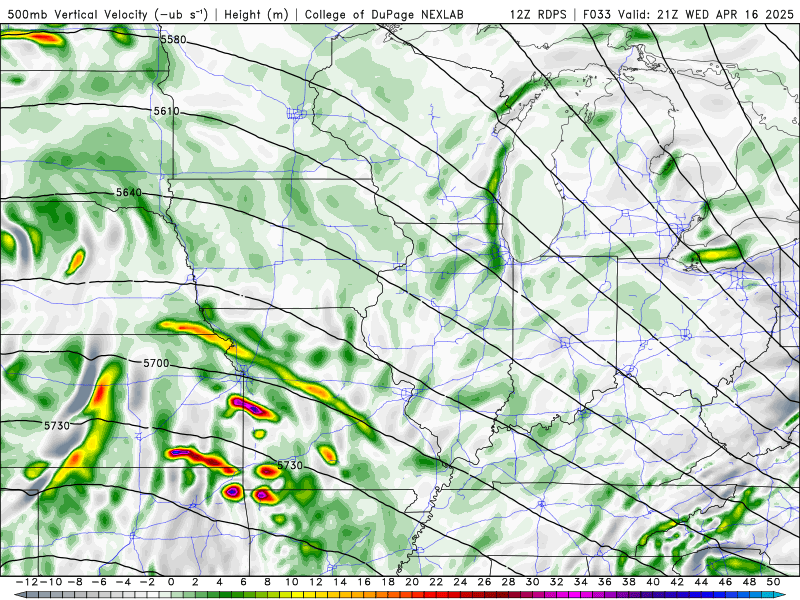
Task: Click the 16 value on the color scale
Action: tap(364, 582)
